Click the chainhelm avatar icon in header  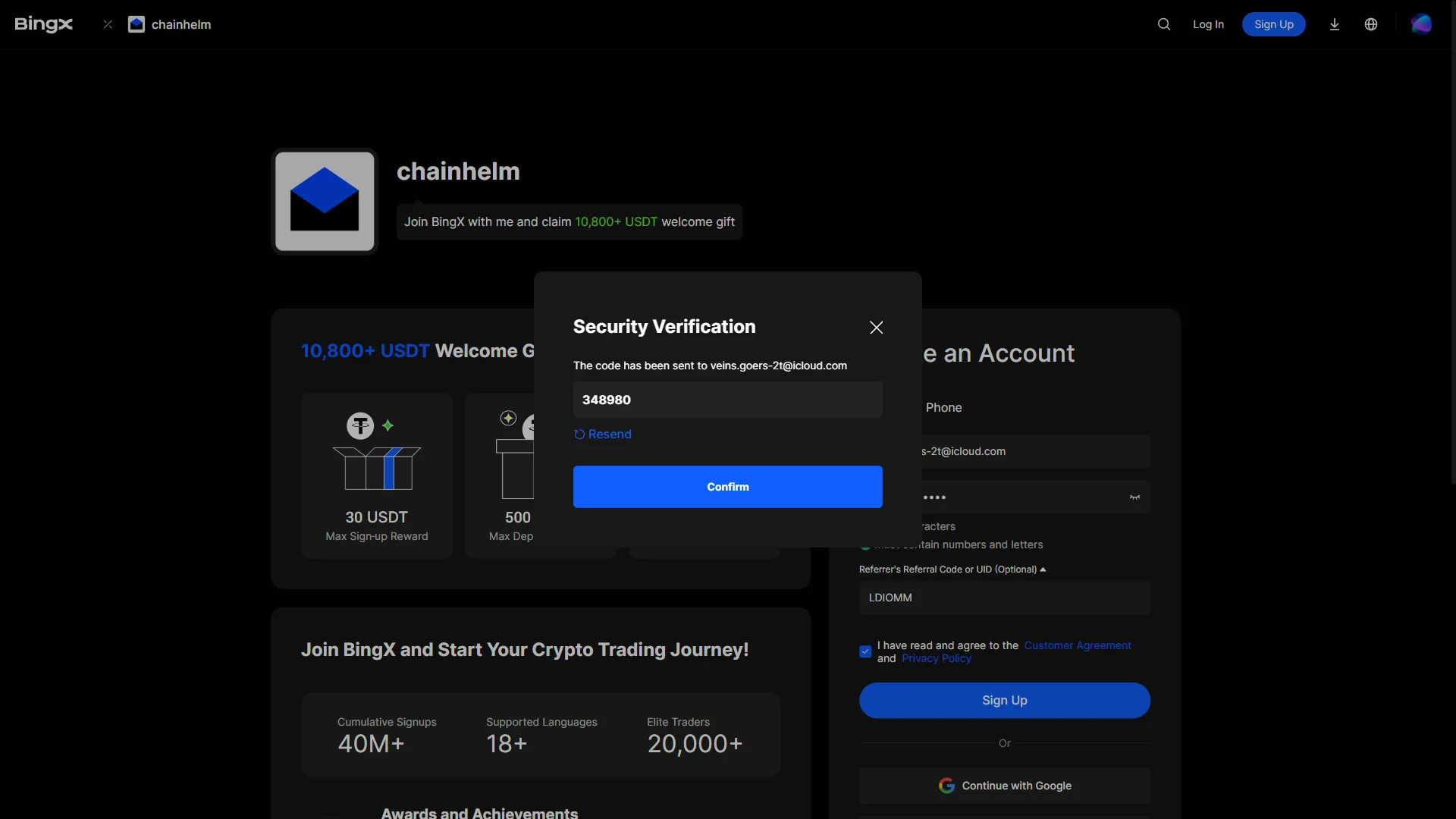[x=136, y=24]
